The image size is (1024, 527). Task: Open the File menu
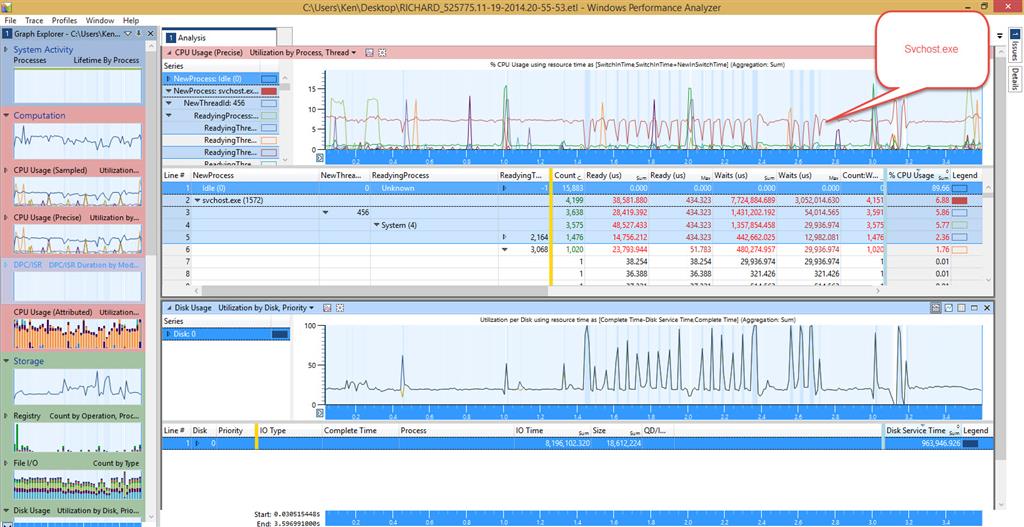point(10,21)
